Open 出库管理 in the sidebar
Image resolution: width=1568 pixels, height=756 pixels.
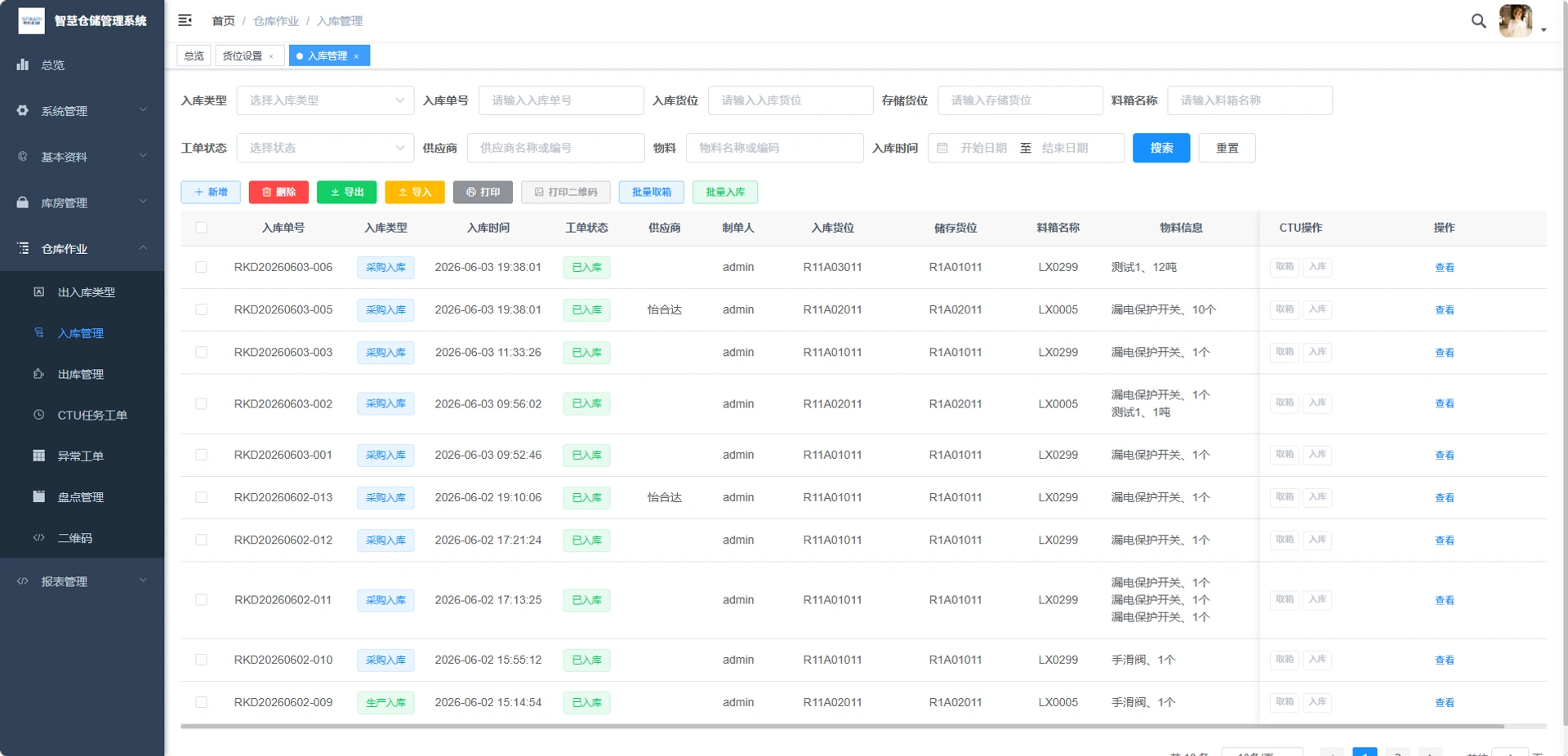tap(82, 374)
